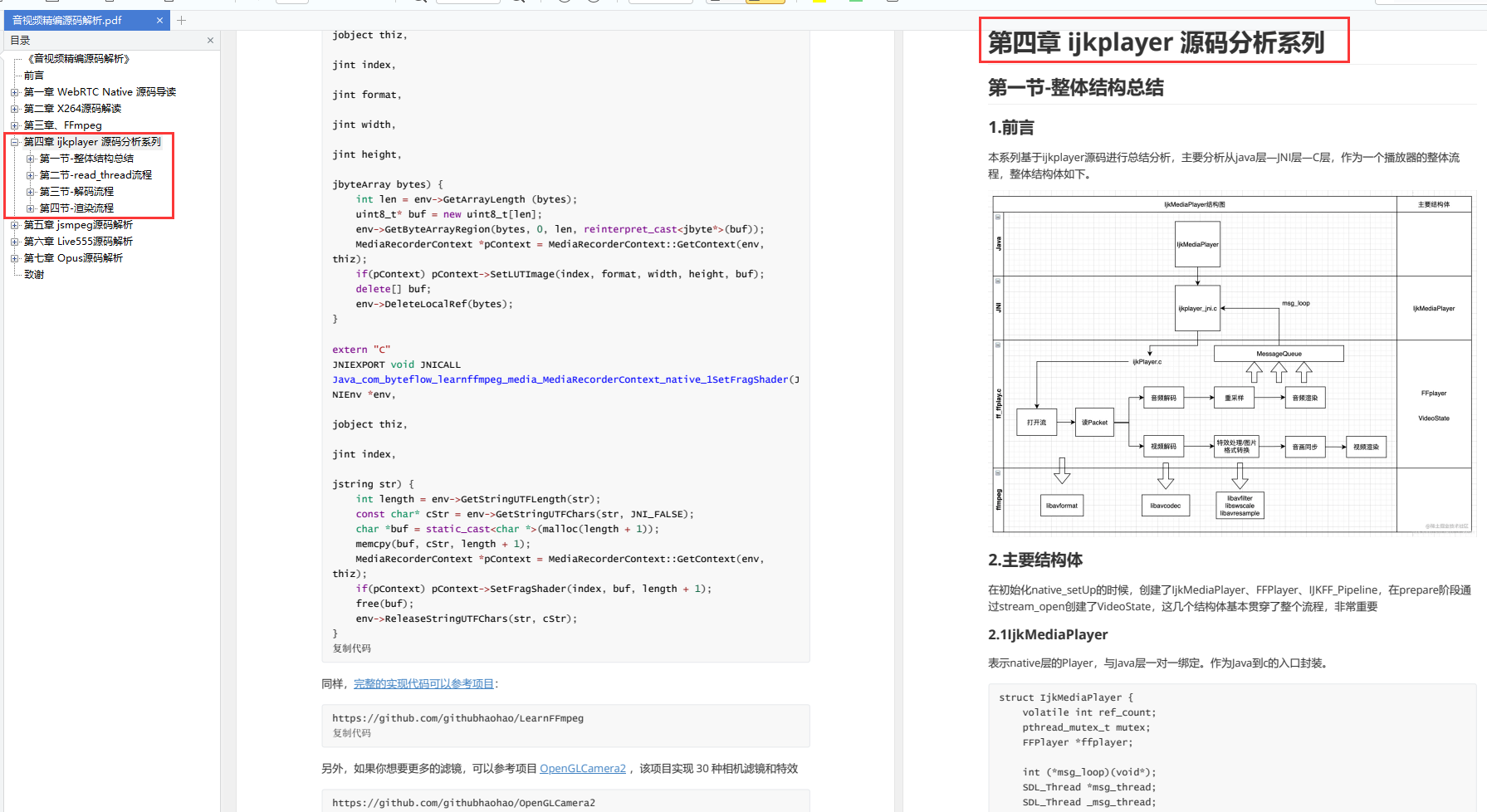This screenshot has width=1487, height=812.
Task: Jump to 前言 bookmark
Action: [x=34, y=76]
